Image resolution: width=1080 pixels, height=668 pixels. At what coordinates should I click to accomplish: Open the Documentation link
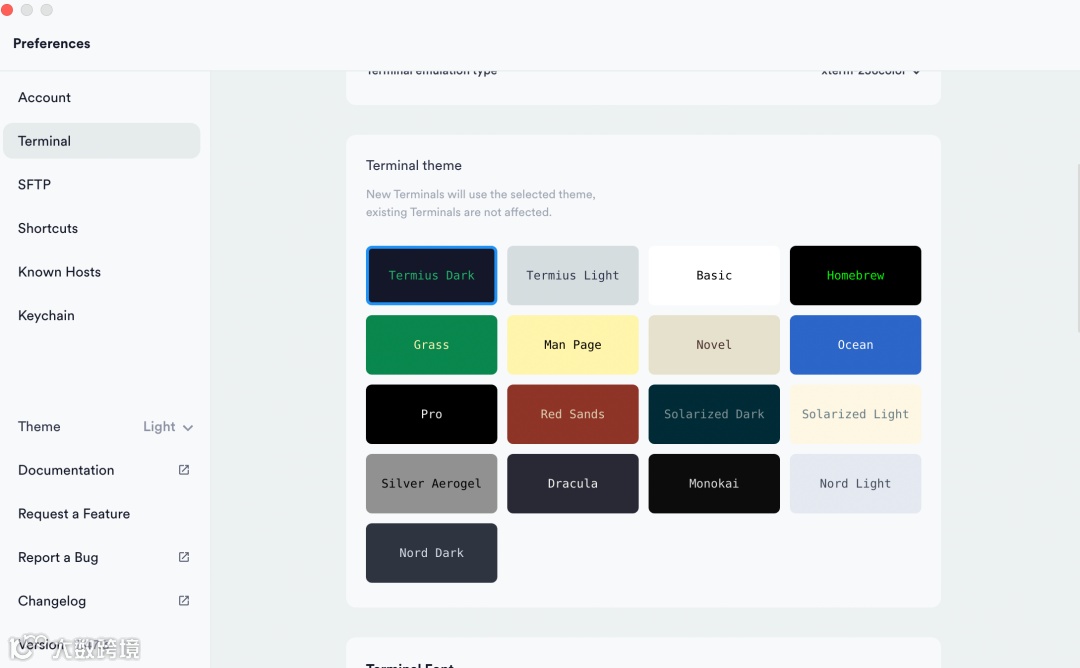(101, 470)
